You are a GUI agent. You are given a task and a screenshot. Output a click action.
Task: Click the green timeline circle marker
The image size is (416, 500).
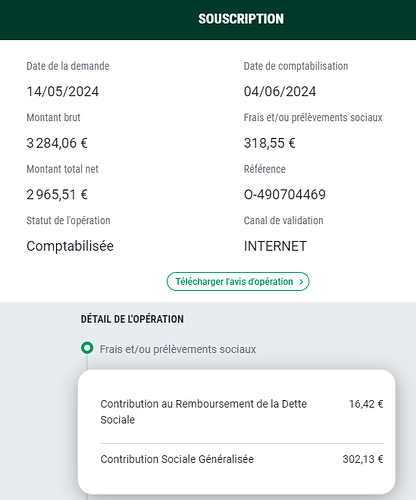87,348
